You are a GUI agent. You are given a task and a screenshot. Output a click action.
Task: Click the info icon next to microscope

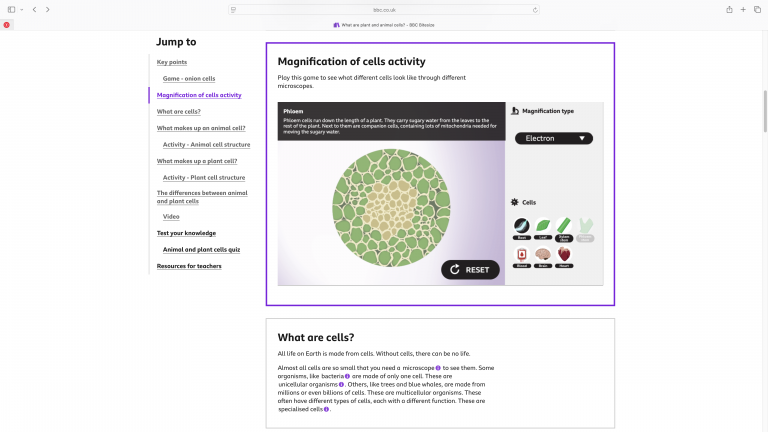point(438,368)
